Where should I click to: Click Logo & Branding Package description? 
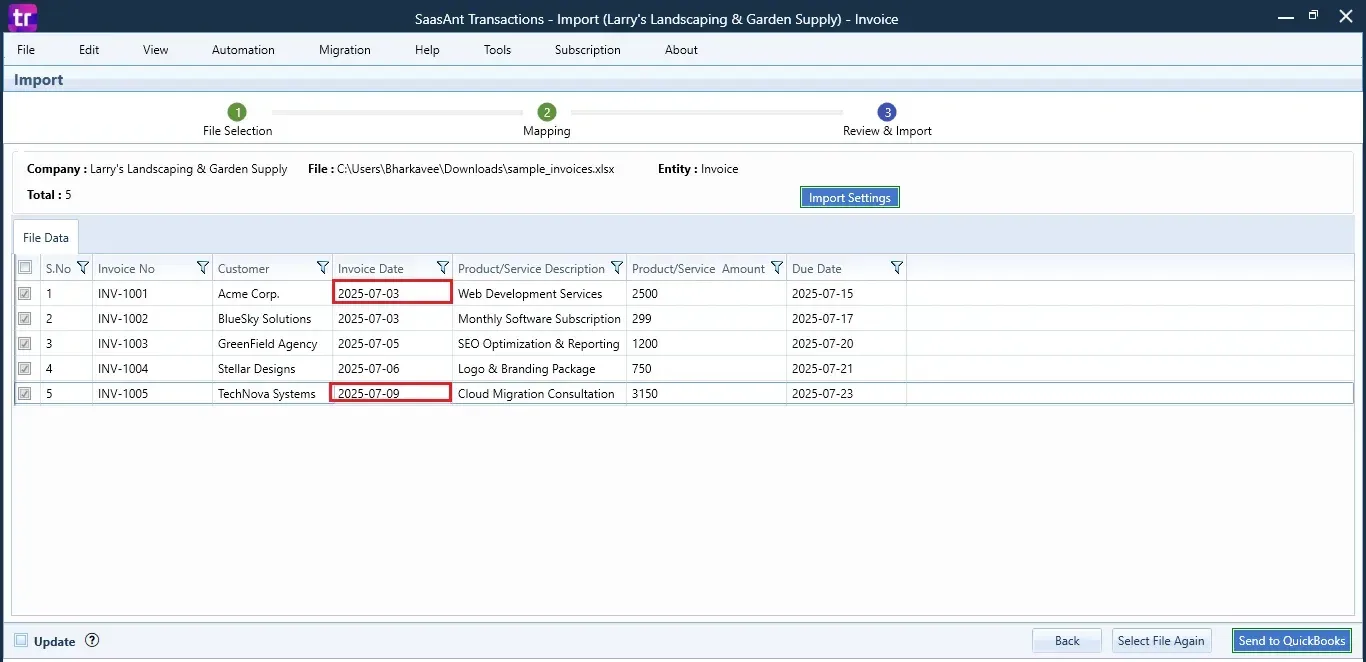point(539,369)
